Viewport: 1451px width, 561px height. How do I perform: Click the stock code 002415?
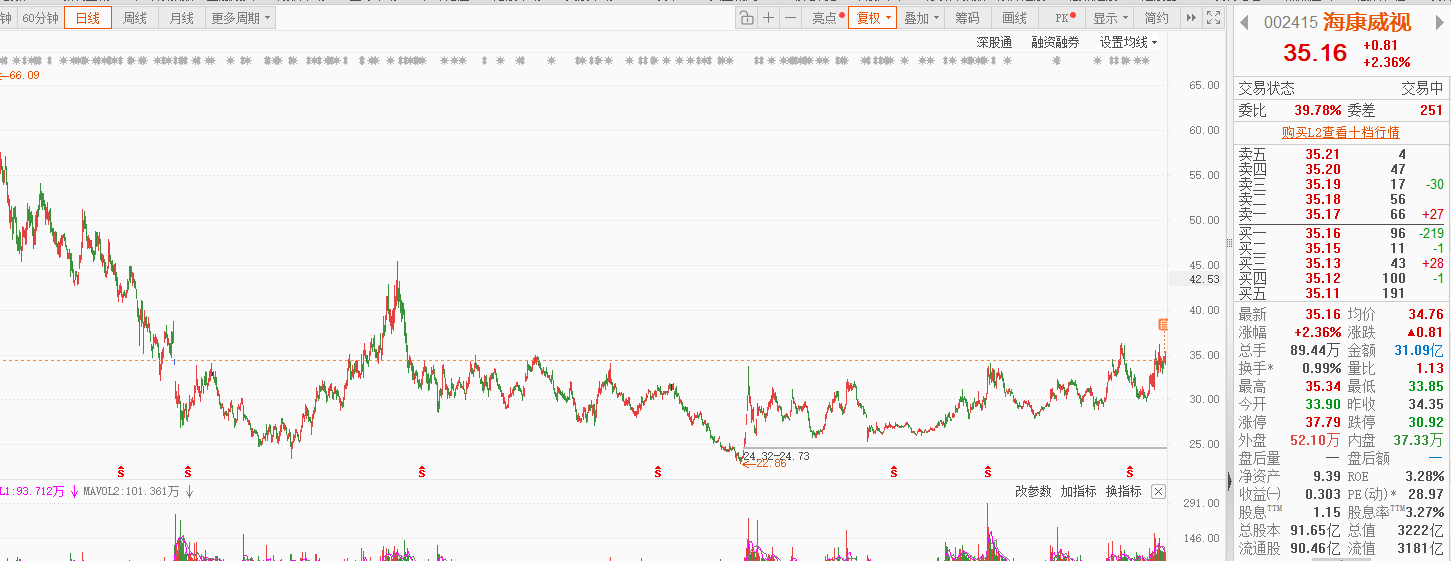1291,23
